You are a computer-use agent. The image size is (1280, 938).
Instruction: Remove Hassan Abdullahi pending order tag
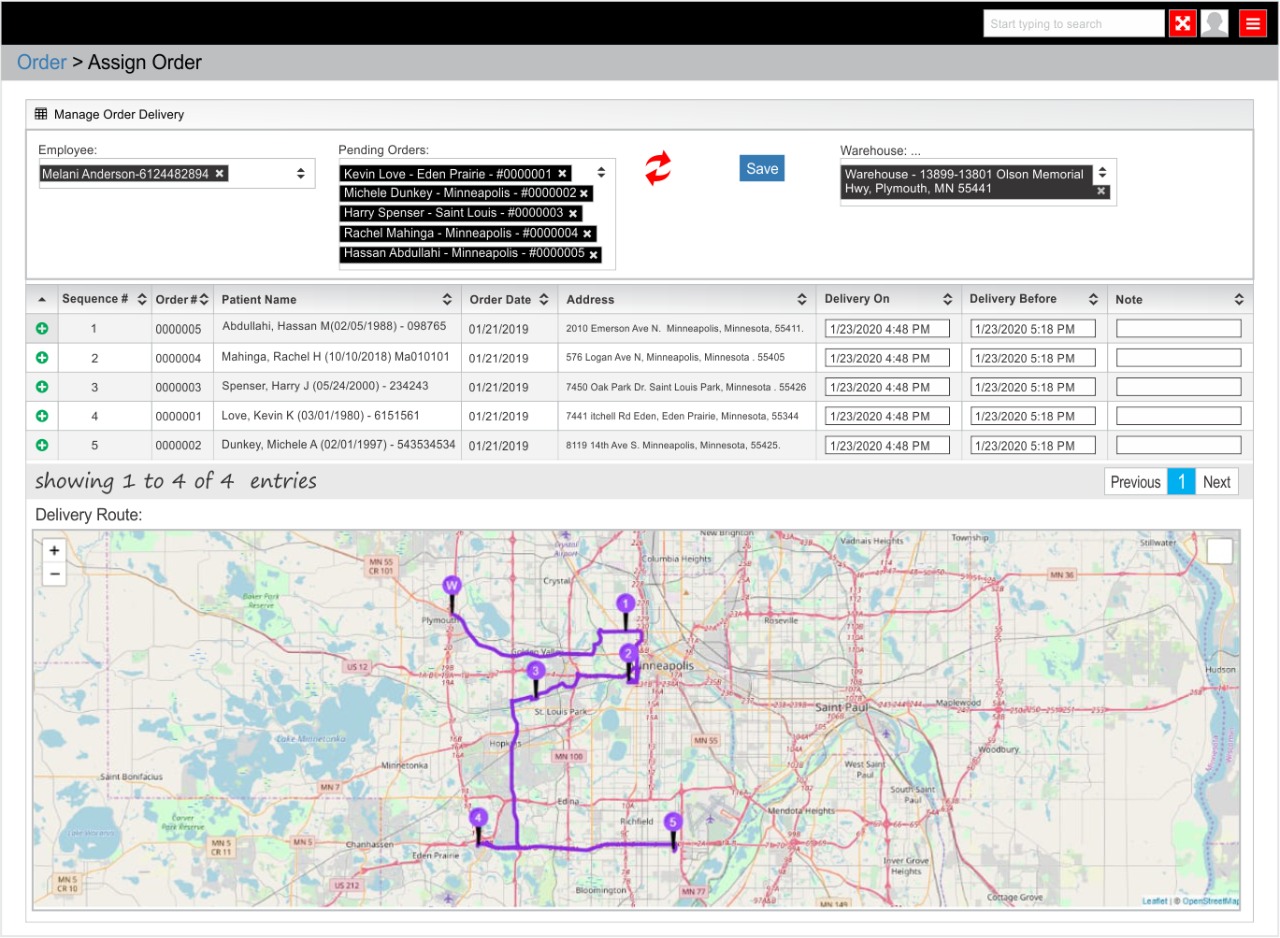593,255
